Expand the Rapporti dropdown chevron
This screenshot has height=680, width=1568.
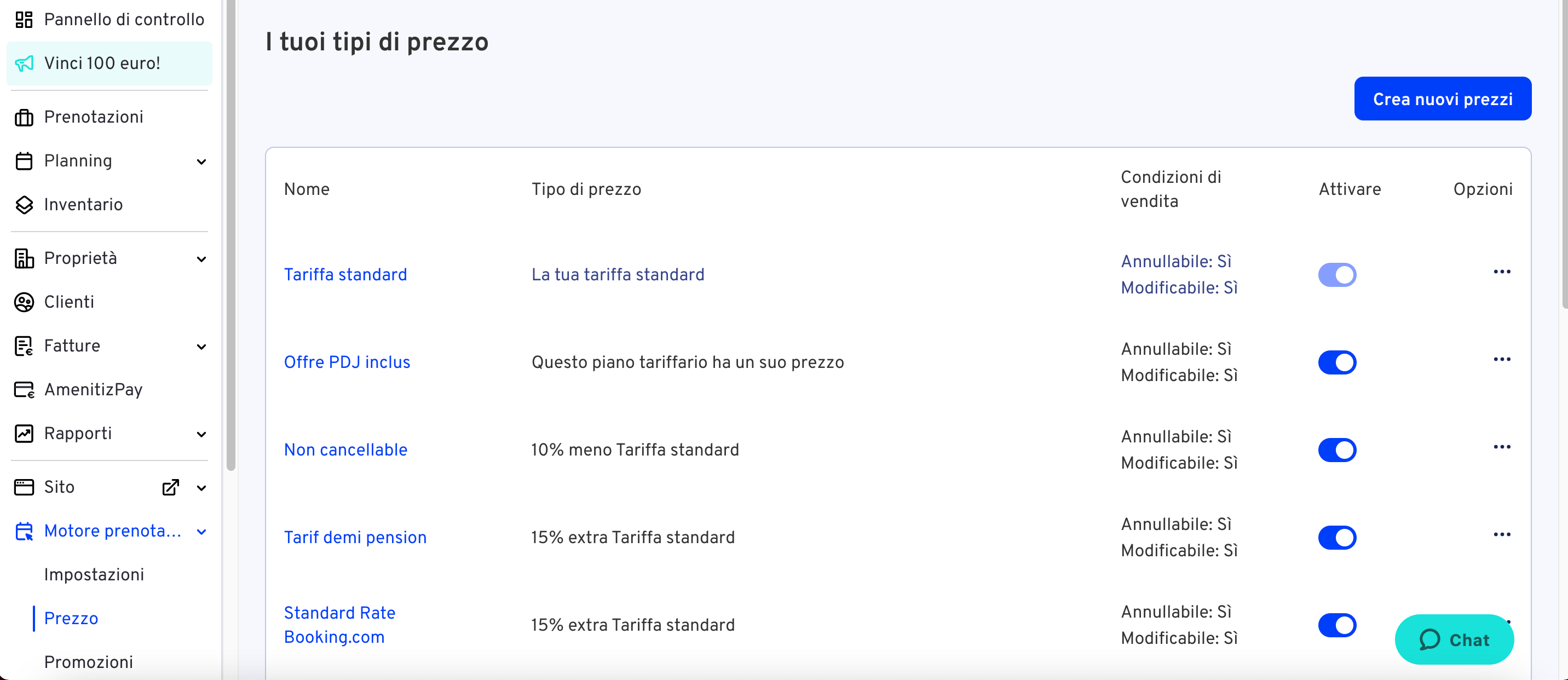point(201,434)
